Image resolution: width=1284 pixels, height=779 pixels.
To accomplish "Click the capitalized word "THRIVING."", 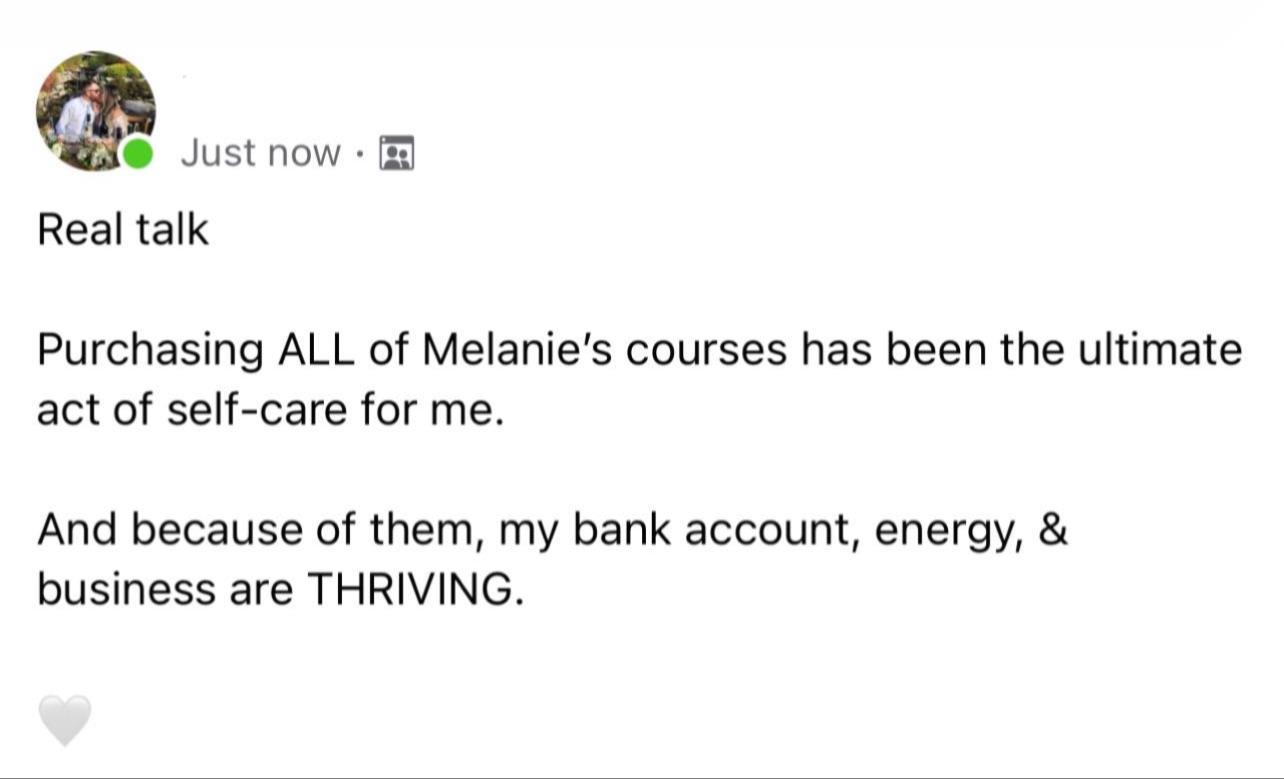I will (413, 590).
